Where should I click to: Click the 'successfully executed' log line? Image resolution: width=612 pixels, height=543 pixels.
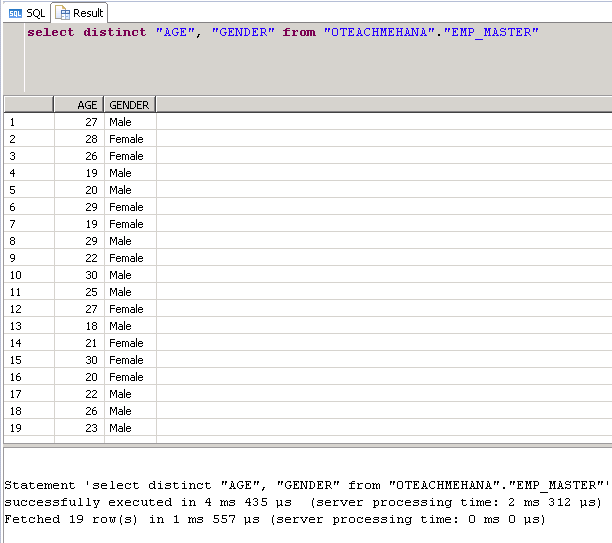tap(303, 502)
